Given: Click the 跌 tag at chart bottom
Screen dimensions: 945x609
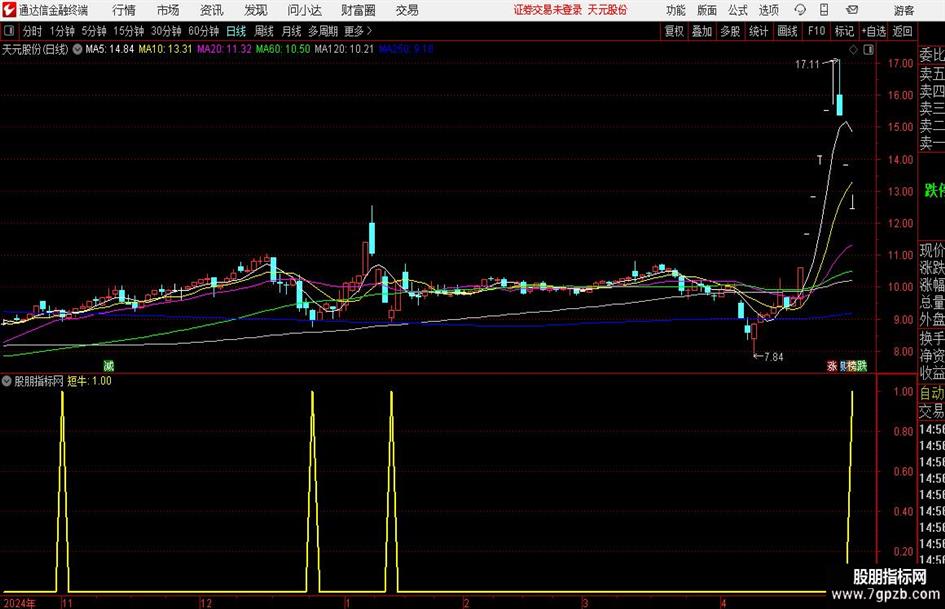Looking at the screenshot, I should (862, 366).
